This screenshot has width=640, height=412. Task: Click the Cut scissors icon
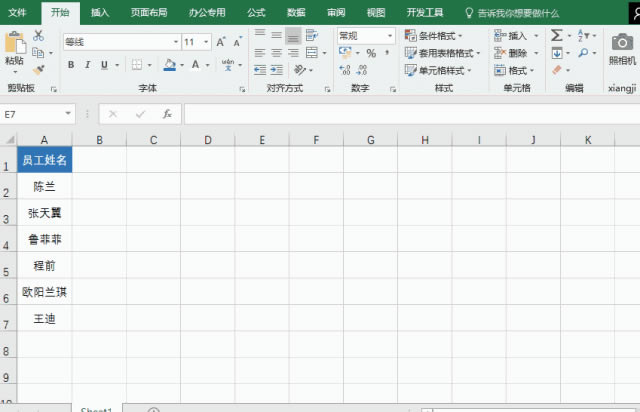tap(38, 35)
